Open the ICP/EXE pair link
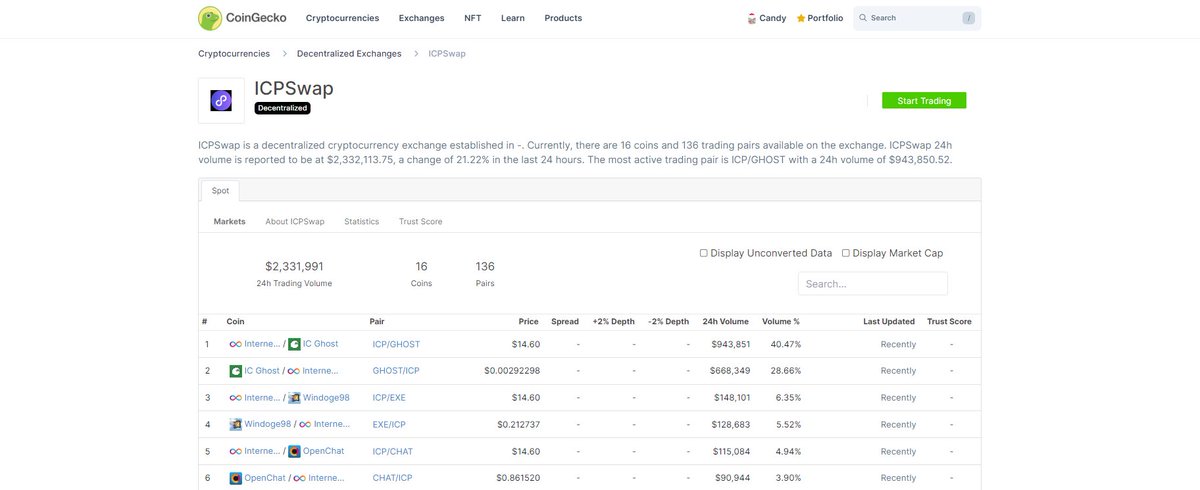The height and width of the screenshot is (490, 1200). [x=389, y=398]
